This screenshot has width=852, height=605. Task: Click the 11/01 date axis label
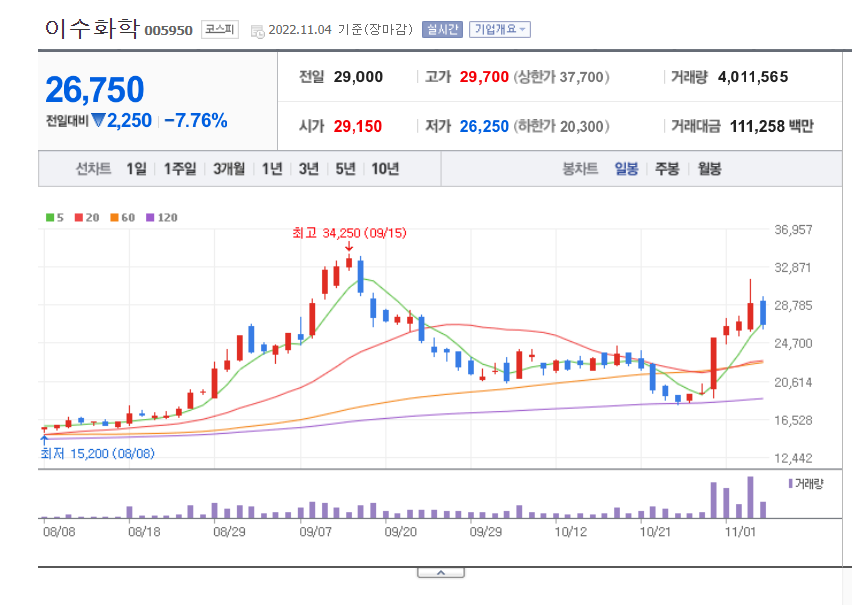click(x=740, y=532)
